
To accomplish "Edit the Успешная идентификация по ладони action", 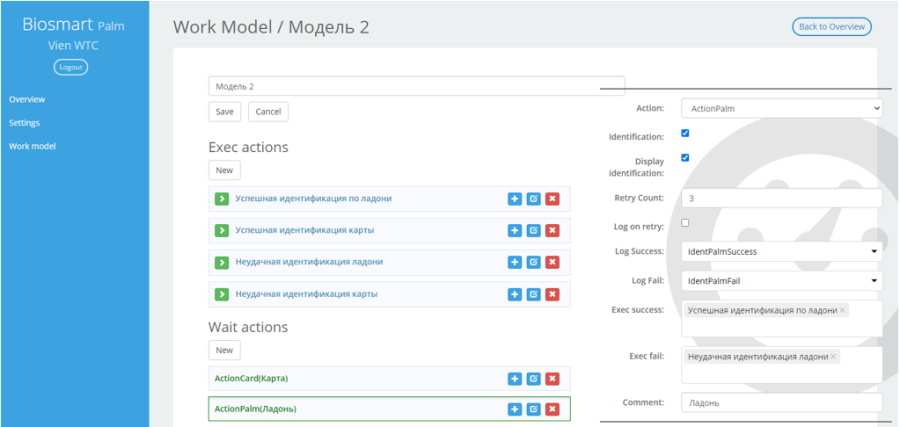I will [534, 199].
